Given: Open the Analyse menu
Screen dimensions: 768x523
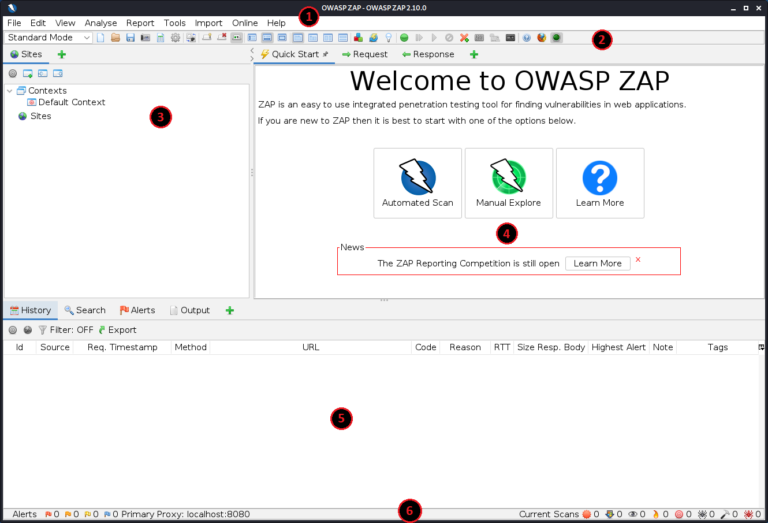Looking at the screenshot, I should point(100,23).
